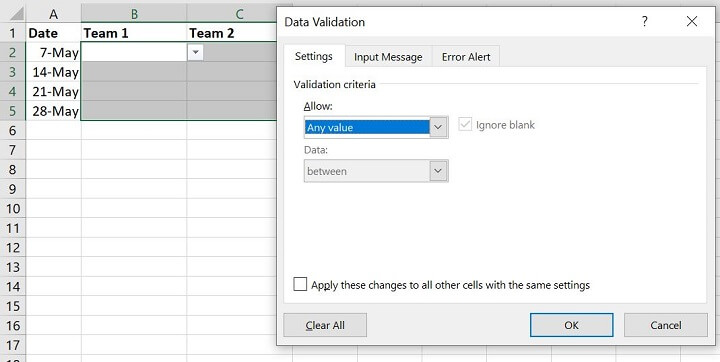Select the 21-May date cell

[53, 91]
